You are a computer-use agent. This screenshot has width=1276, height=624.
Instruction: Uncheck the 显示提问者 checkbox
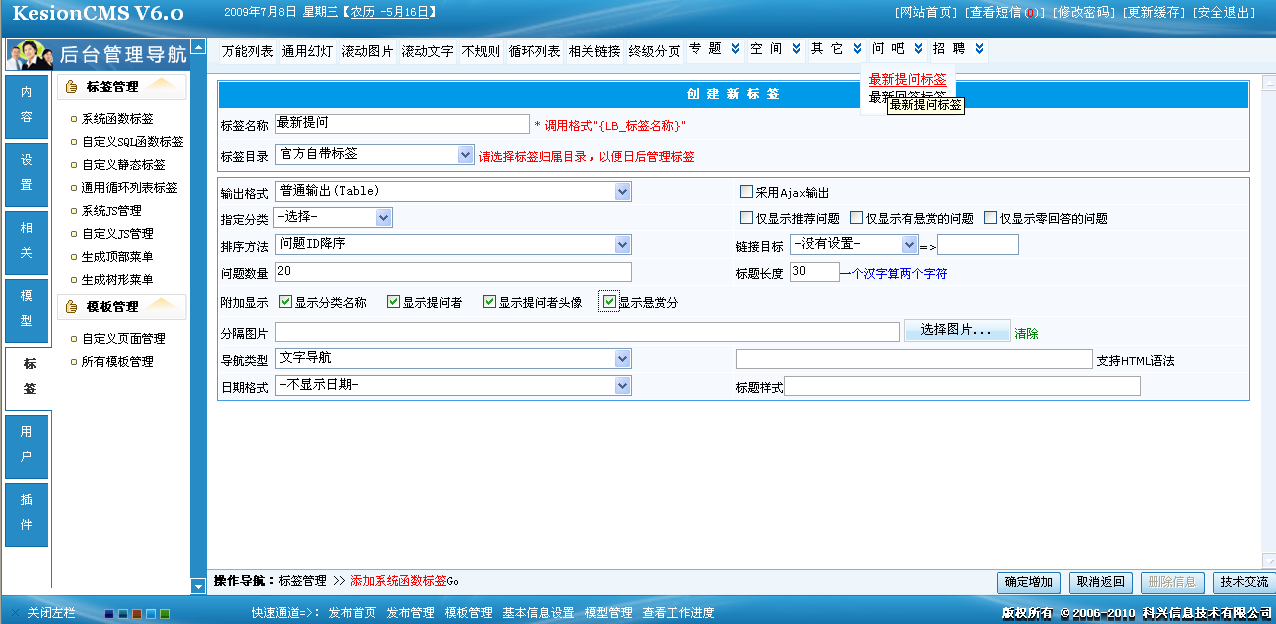(393, 302)
